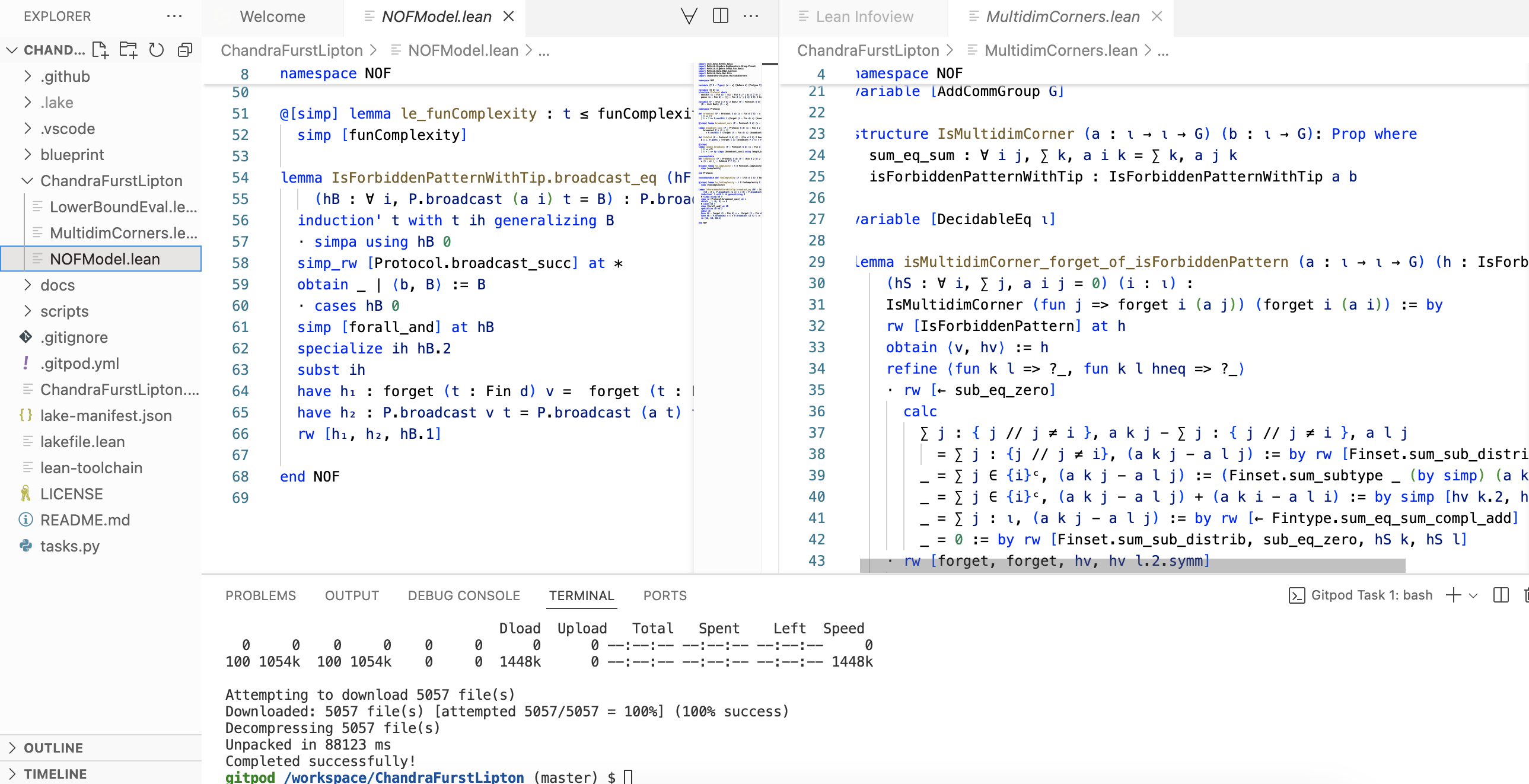The image size is (1529, 784).
Task: Expand the scripts folder
Action: tap(64, 311)
